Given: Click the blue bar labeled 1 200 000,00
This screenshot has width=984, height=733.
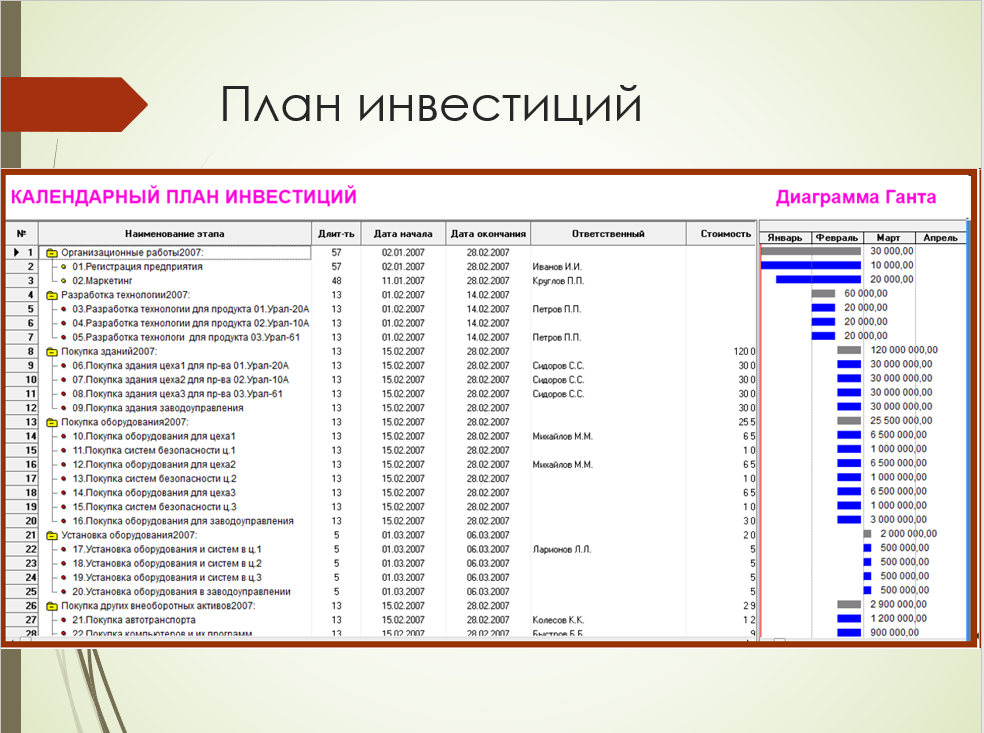Looking at the screenshot, I should [x=849, y=619].
